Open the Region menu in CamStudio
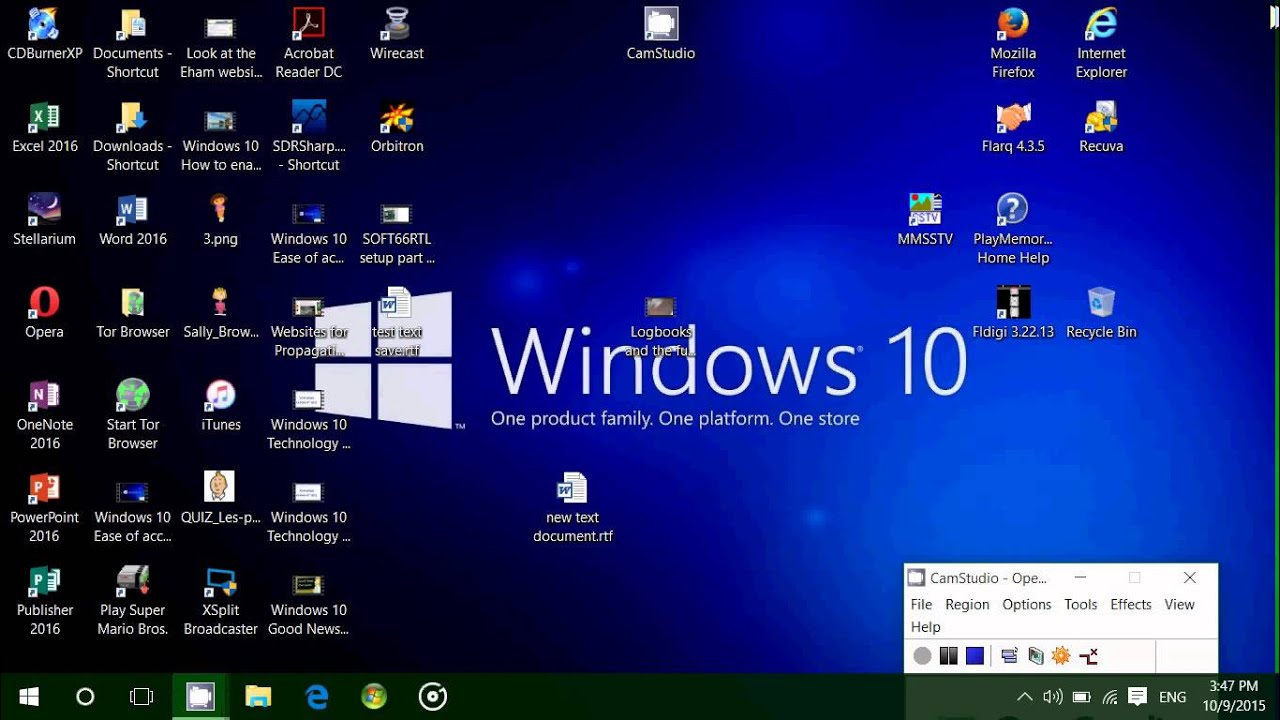The image size is (1280, 720). [x=967, y=604]
